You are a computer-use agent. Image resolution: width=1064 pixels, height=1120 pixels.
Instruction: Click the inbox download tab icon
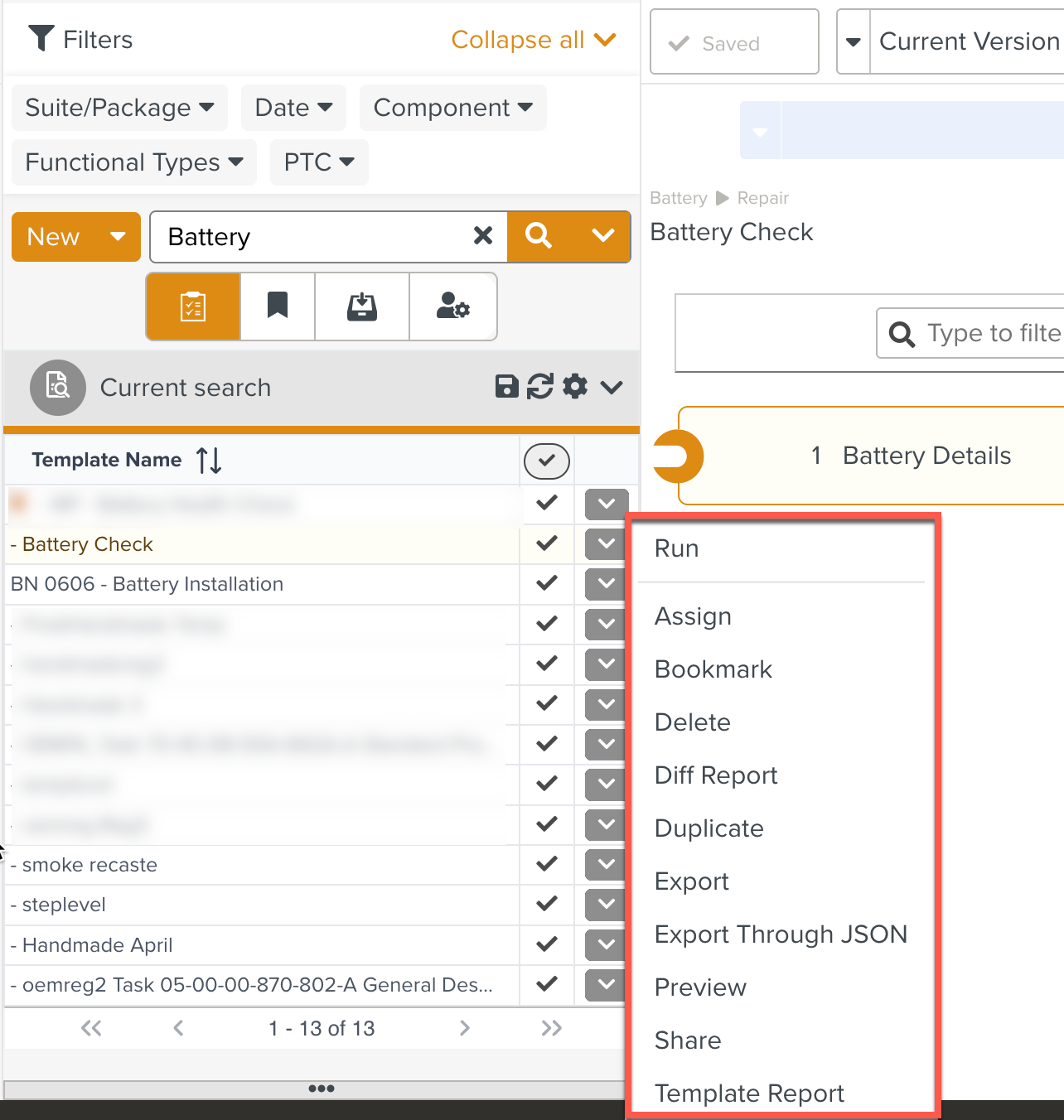(362, 307)
